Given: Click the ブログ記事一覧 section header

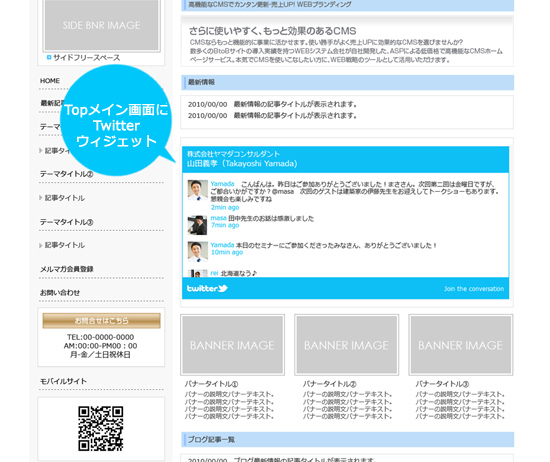Looking at the screenshot, I should coord(348,440).
